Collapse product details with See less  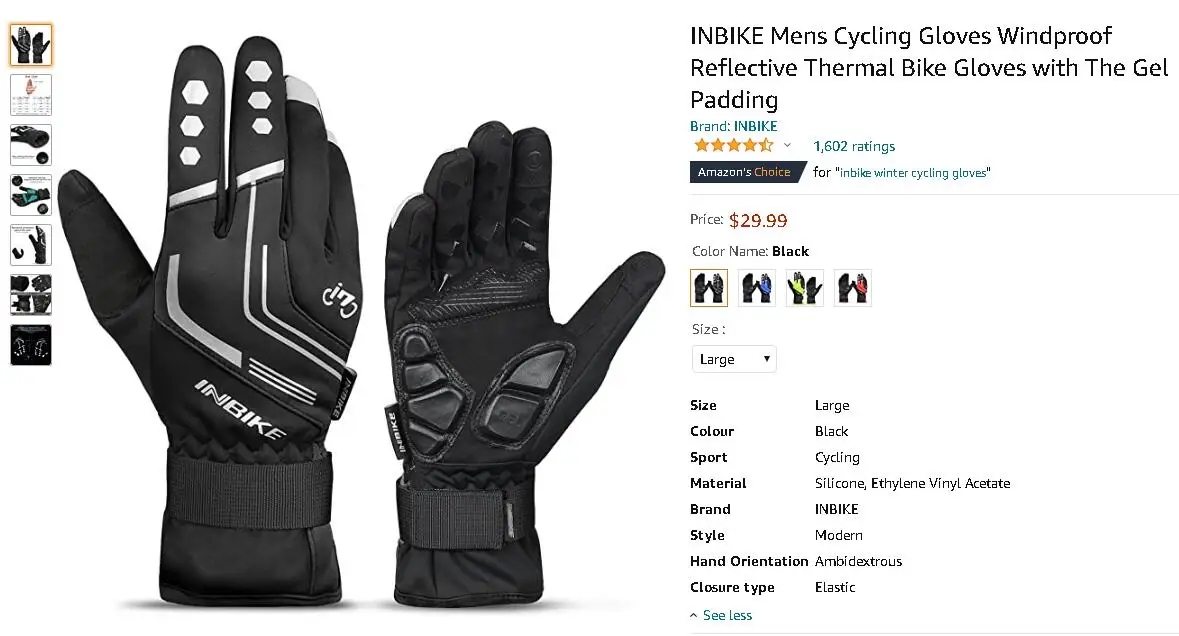point(721,615)
